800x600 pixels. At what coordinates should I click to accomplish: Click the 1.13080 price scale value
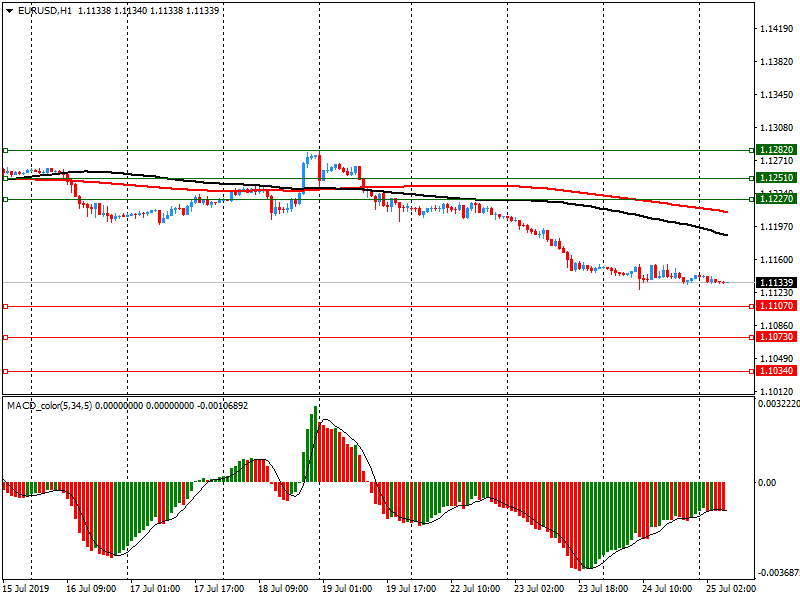[x=777, y=128]
